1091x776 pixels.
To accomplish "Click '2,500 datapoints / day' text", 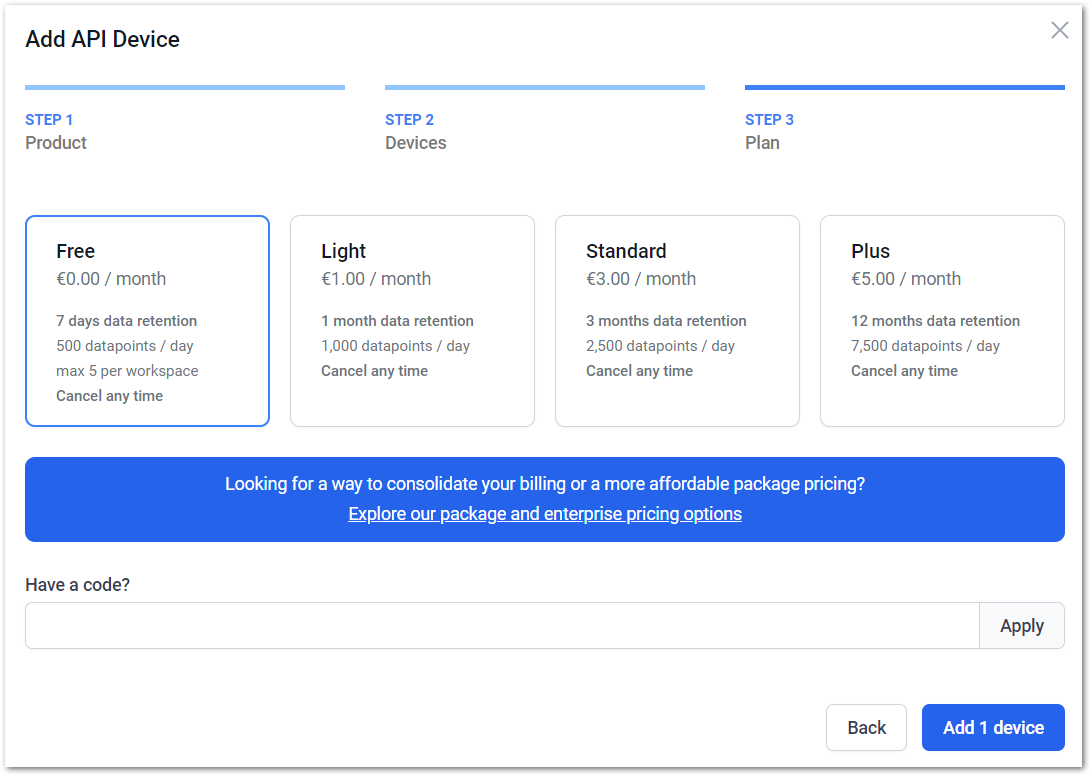I will [660, 346].
